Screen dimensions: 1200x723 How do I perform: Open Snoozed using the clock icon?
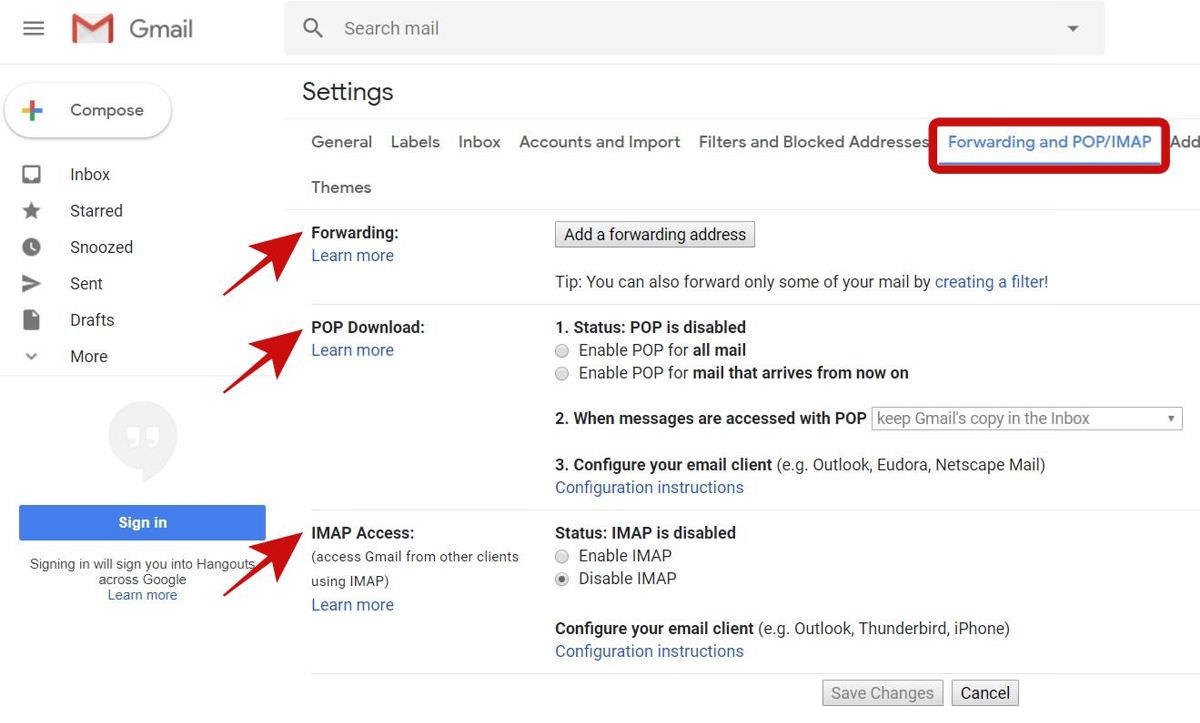pyautogui.click(x=31, y=247)
